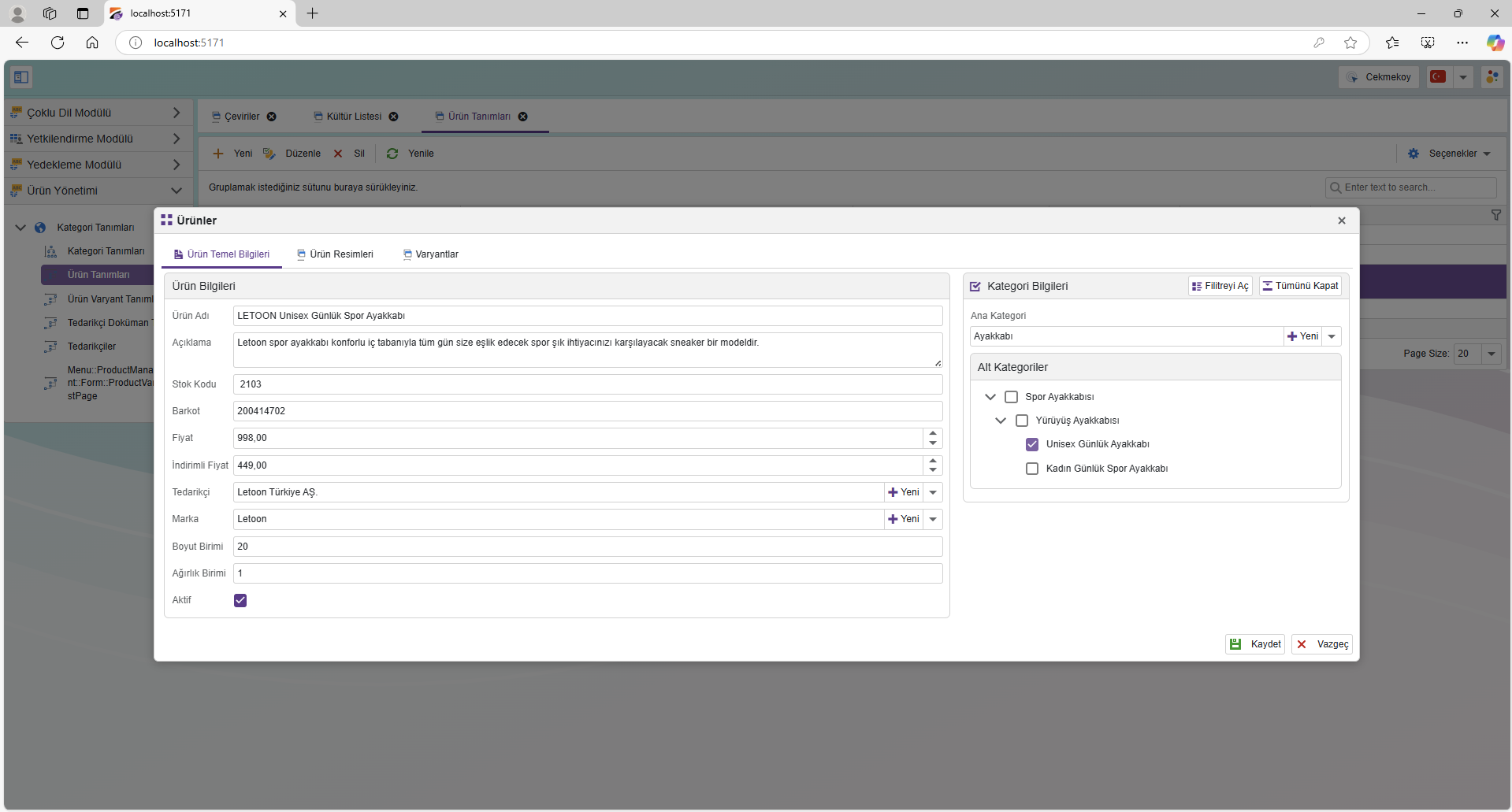The image size is (1512, 812).
Task: Click the Kaydet save button
Action: point(1255,644)
